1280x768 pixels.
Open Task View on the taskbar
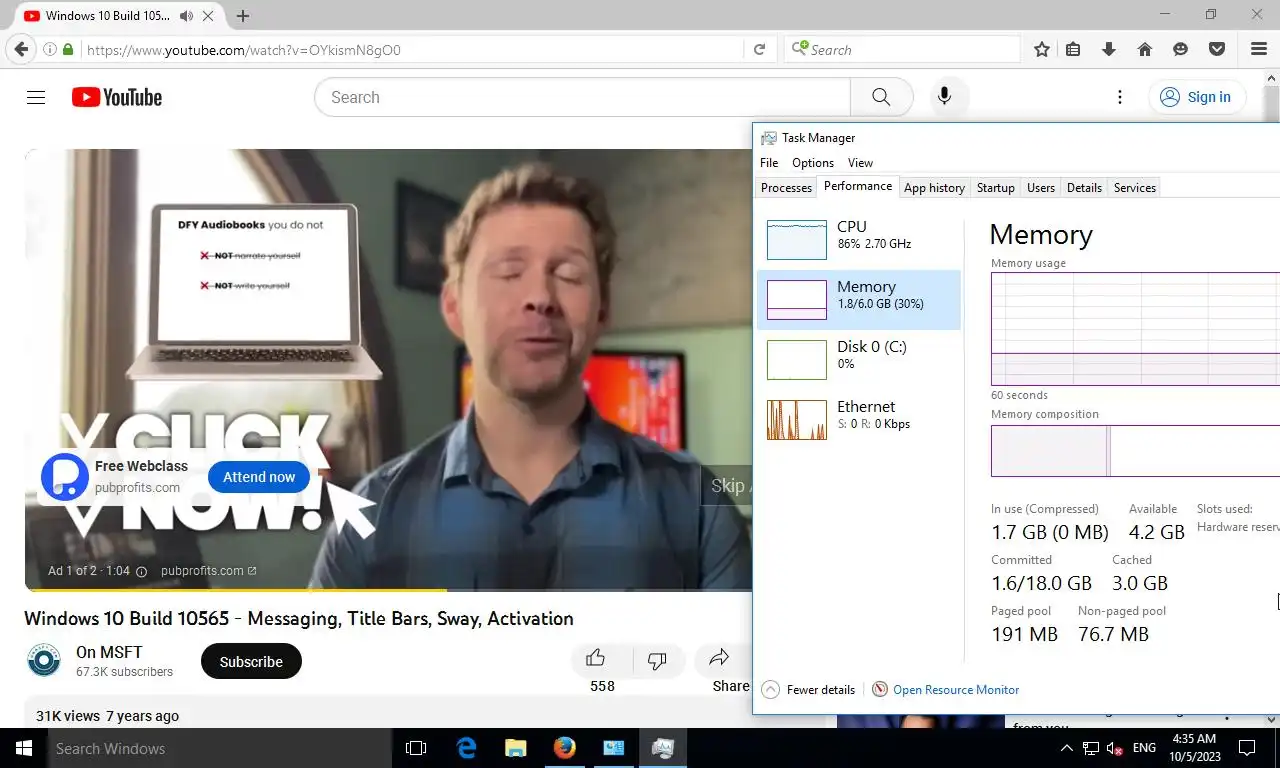pyautogui.click(x=416, y=748)
